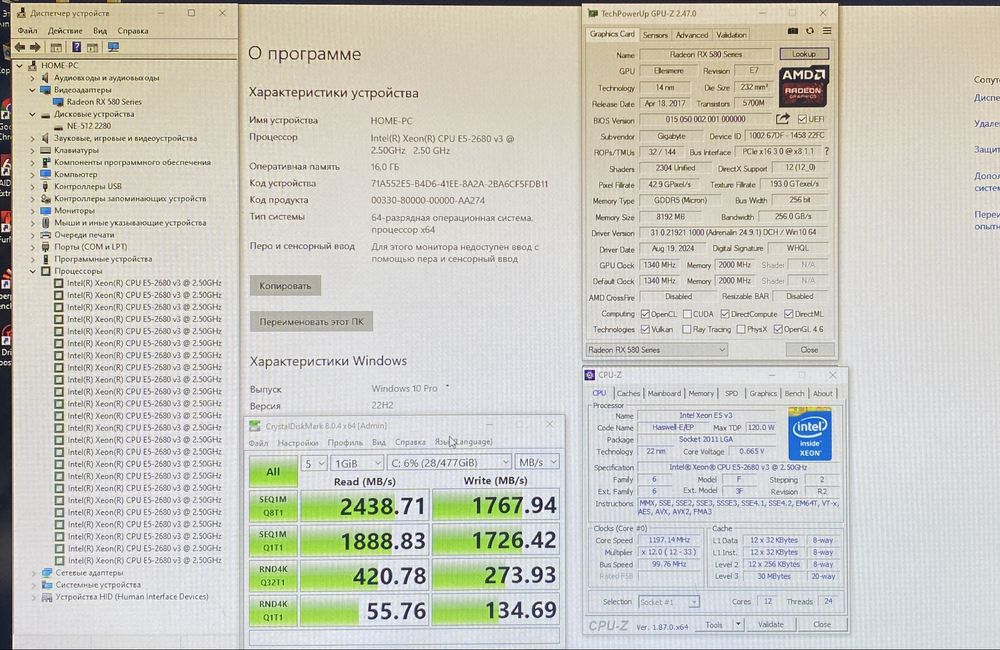
Task: Click the share BIOS export icon in GPU-Z
Action: click(783, 119)
